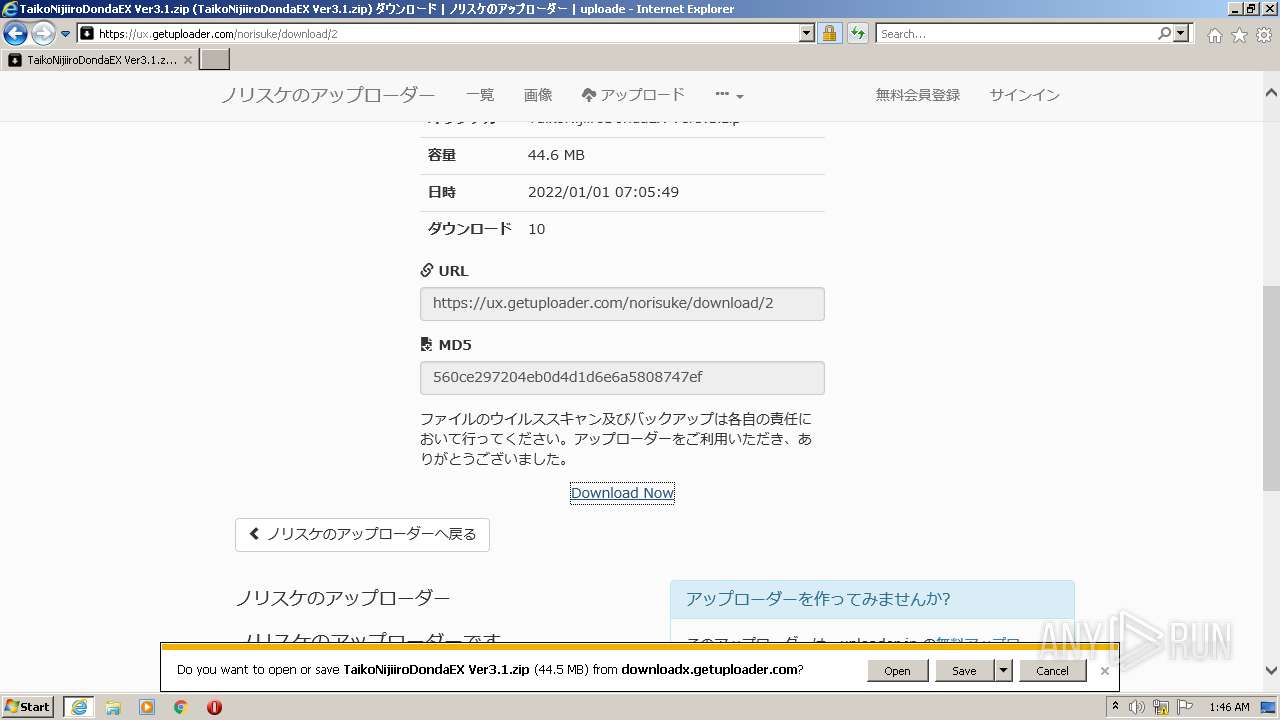1280x720 pixels.
Task: Open the Windows Start menu
Action: pyautogui.click(x=28, y=707)
